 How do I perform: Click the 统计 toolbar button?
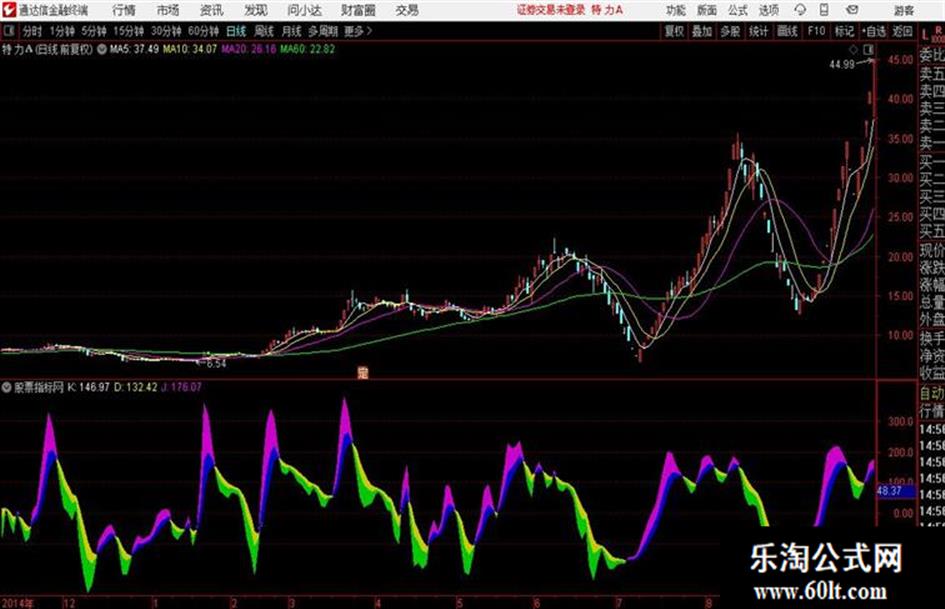point(758,31)
